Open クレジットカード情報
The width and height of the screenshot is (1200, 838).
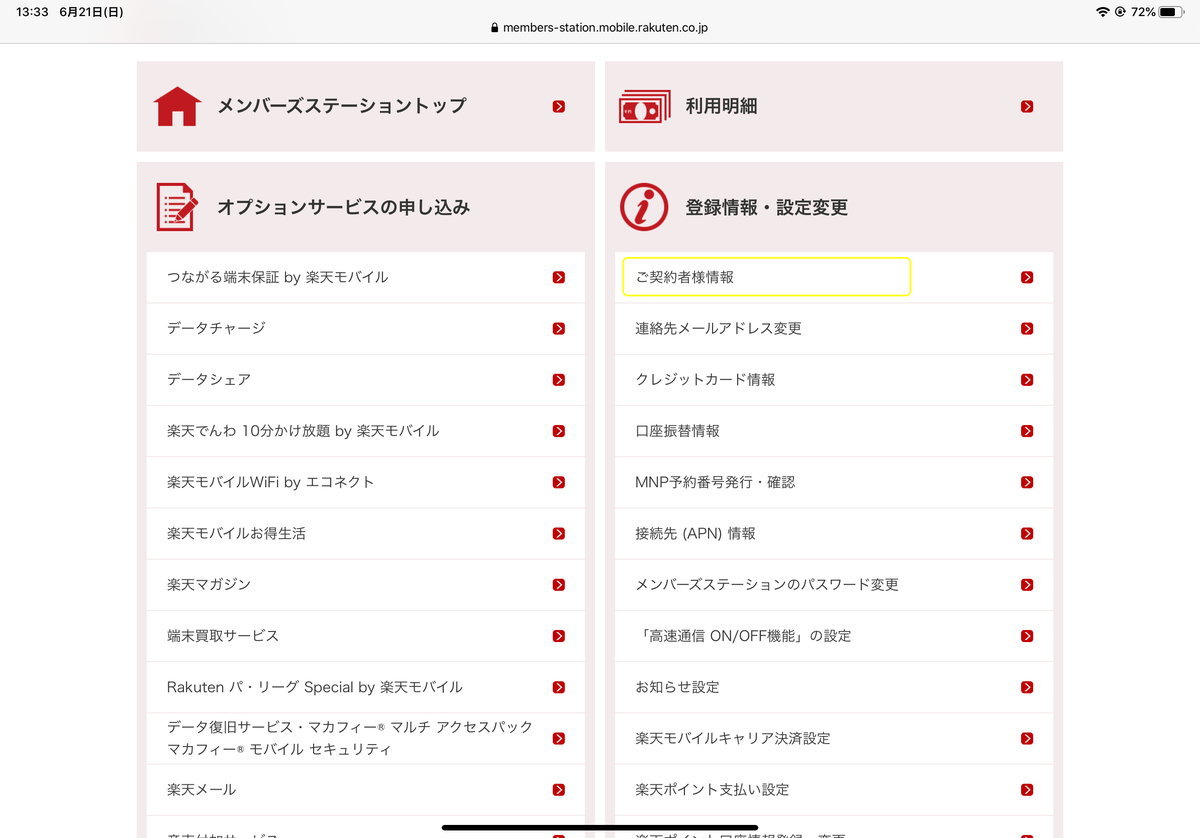834,380
